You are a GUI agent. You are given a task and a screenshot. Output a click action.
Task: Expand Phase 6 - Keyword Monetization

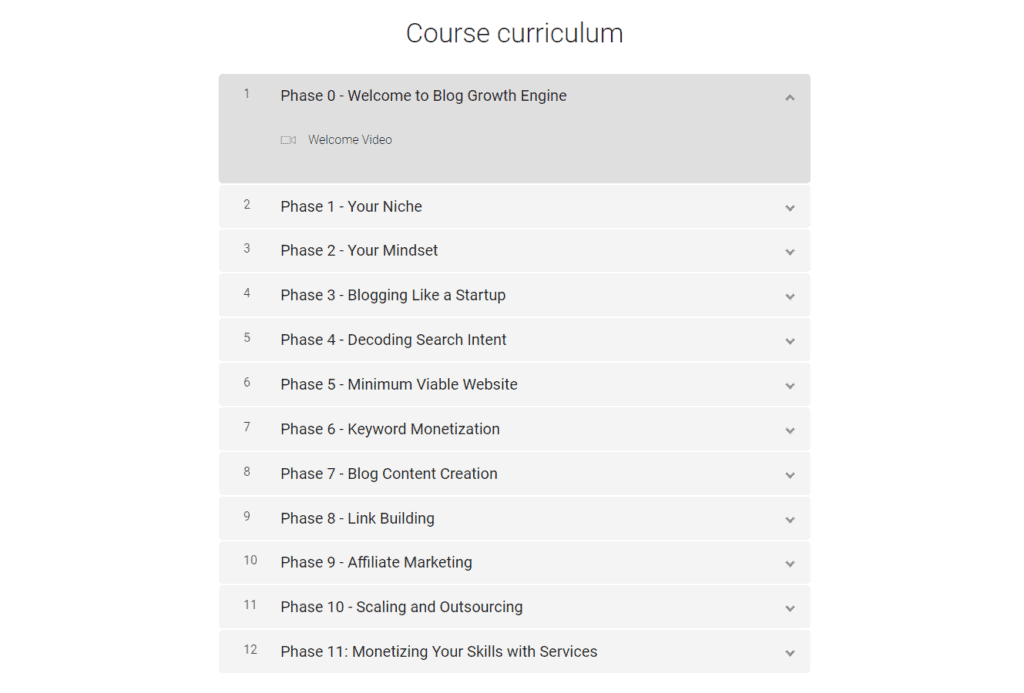click(790, 429)
